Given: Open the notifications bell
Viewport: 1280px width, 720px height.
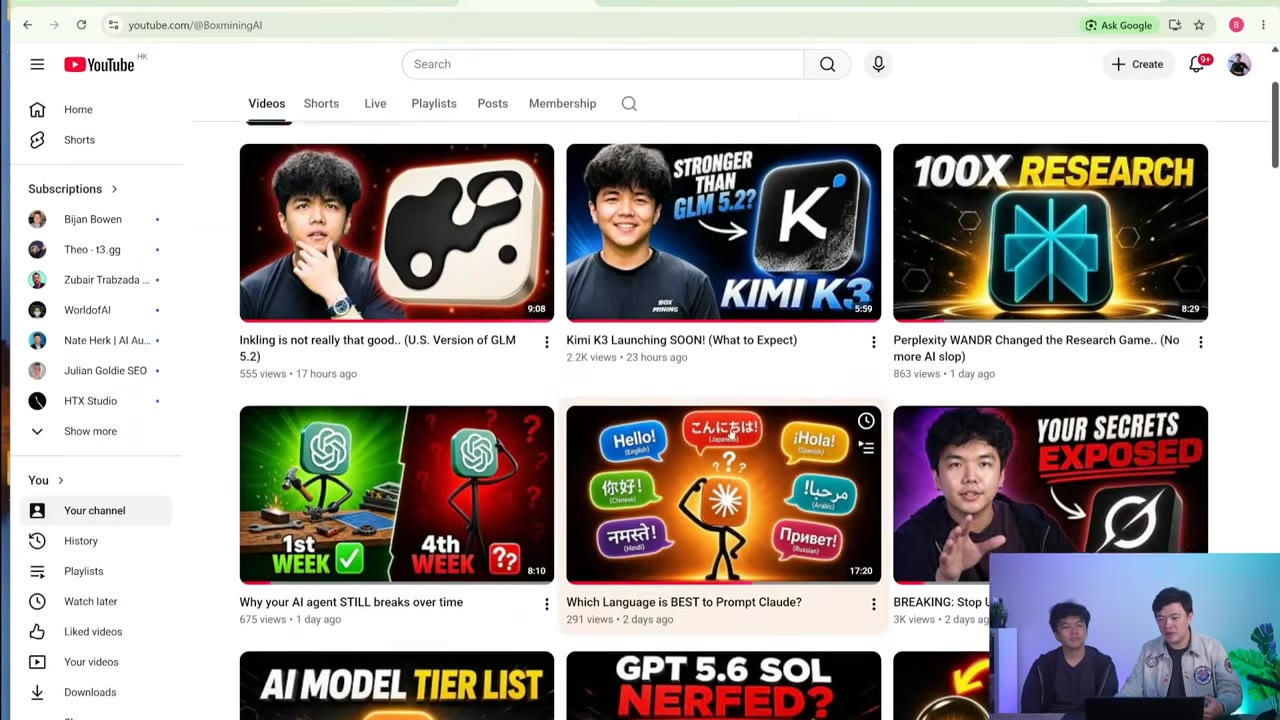Looking at the screenshot, I should (x=1197, y=64).
